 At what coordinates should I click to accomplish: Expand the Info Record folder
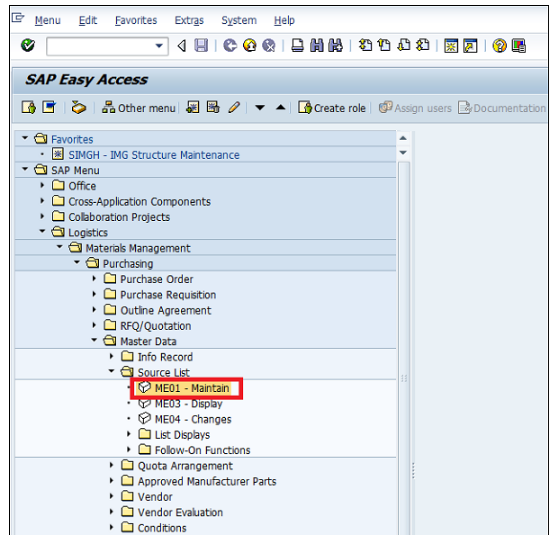pos(111,356)
